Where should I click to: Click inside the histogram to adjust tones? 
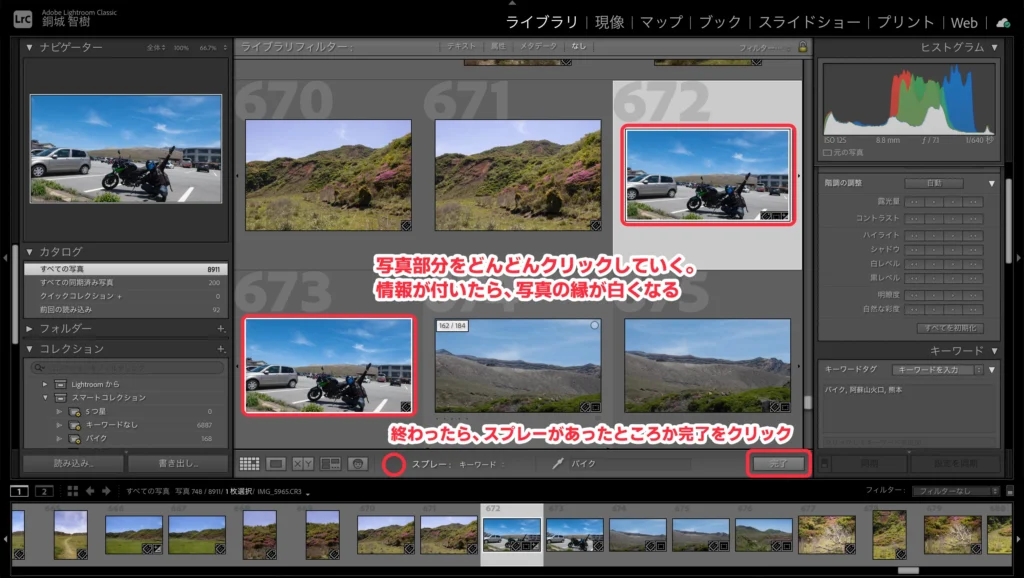tap(910, 100)
